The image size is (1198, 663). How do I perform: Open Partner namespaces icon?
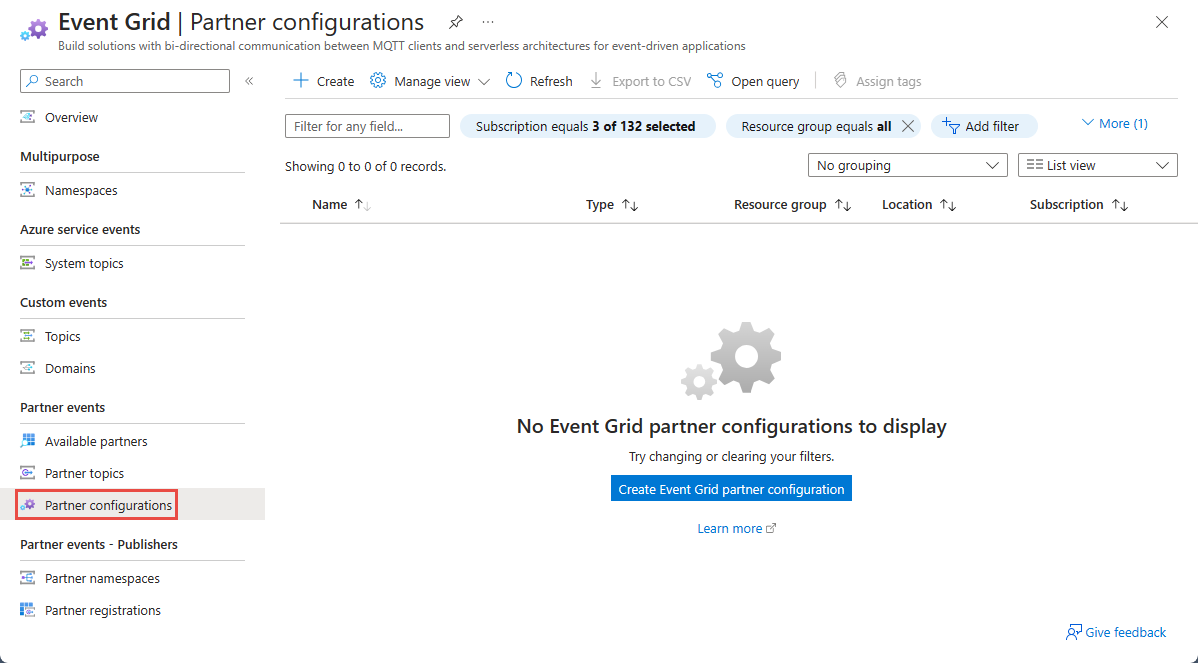click(x=27, y=578)
